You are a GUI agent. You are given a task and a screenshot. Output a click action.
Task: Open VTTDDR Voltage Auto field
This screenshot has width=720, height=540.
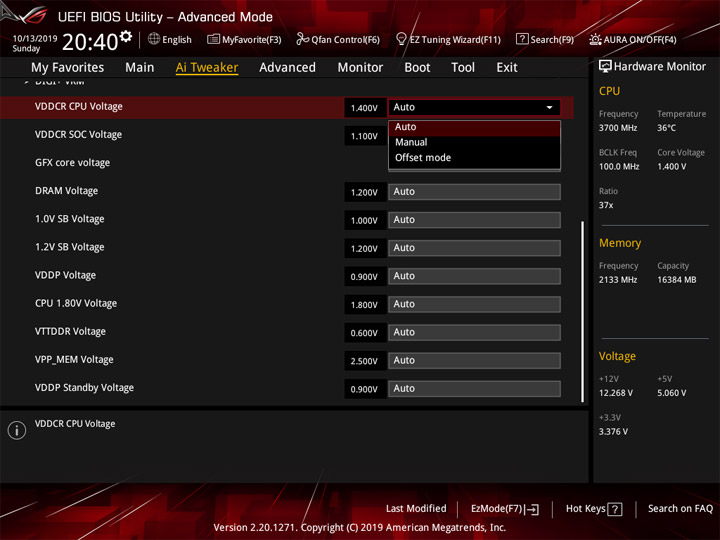[474, 332]
